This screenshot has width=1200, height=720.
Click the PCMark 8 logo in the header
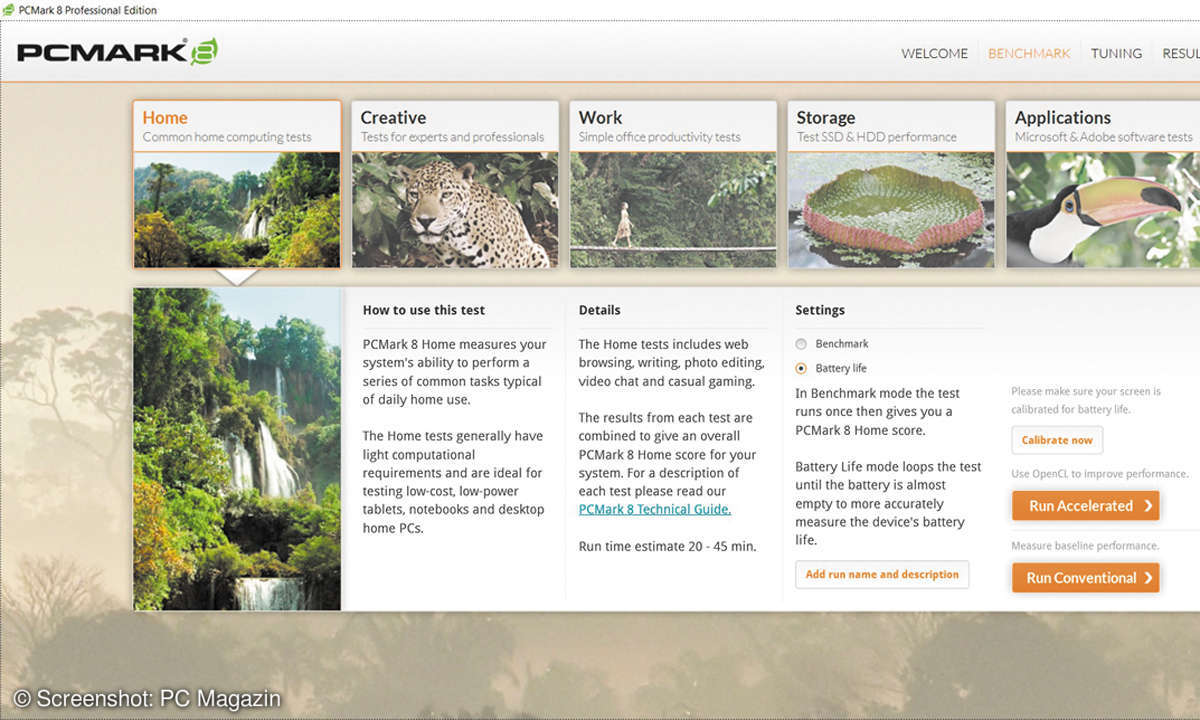coord(117,52)
